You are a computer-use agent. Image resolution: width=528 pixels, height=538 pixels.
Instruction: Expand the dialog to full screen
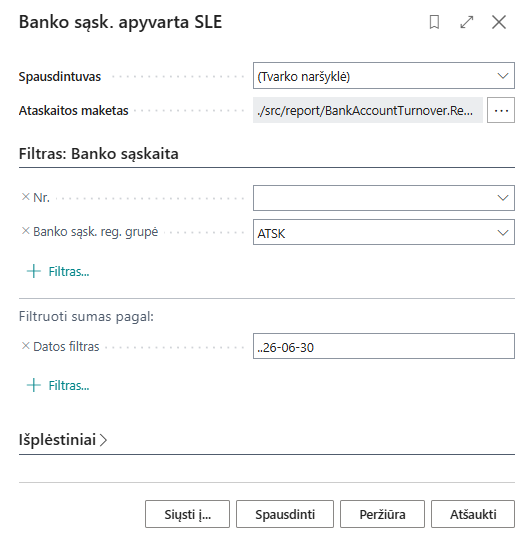[x=467, y=22]
